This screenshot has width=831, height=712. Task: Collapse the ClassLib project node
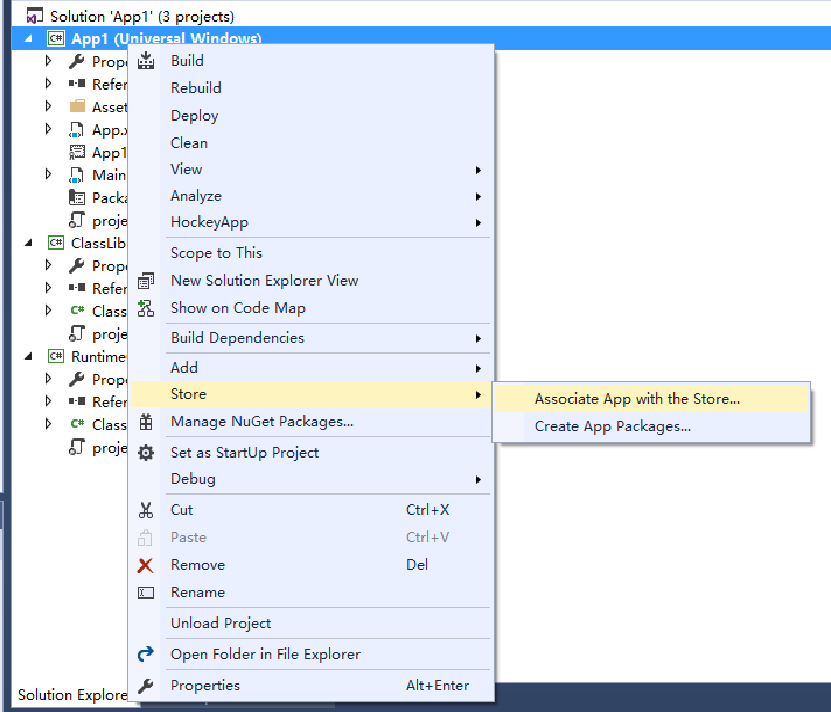tap(29, 243)
